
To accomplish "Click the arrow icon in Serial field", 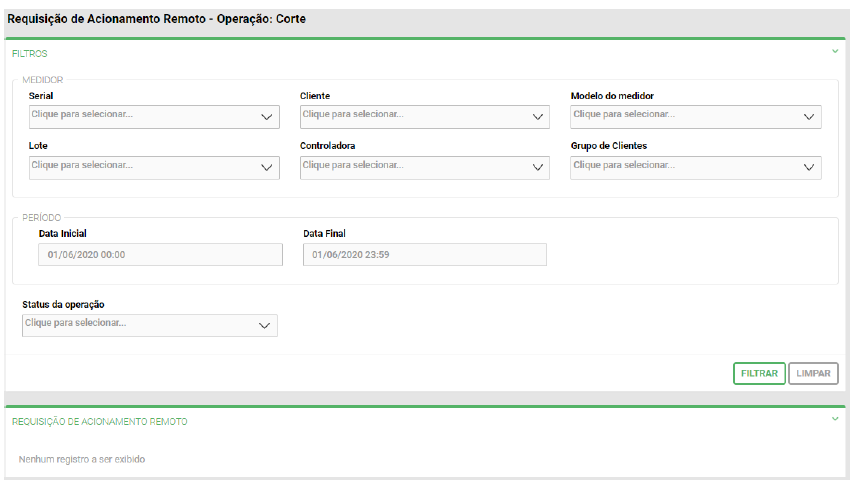I will 267,117.
